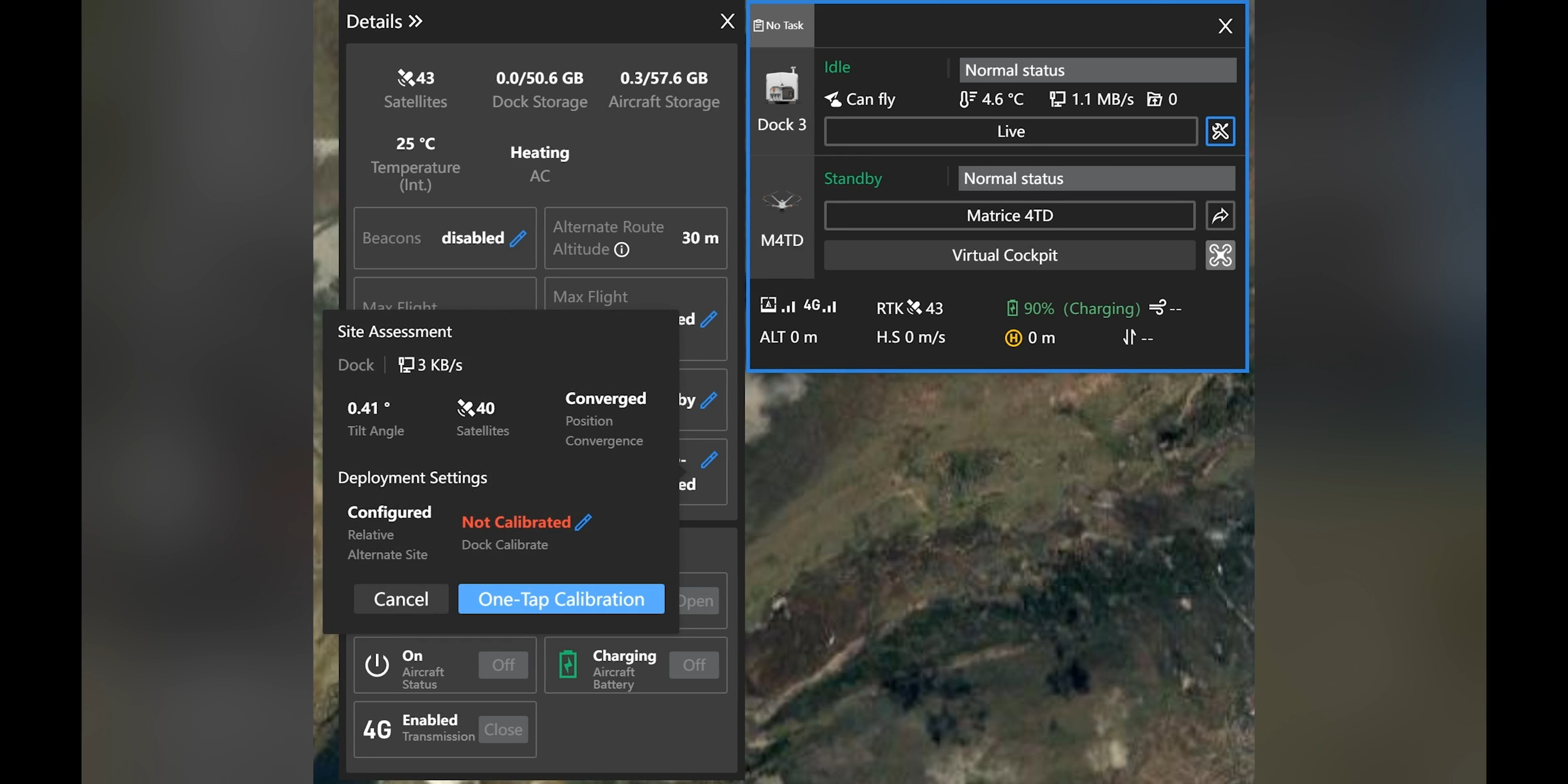Image resolution: width=1568 pixels, height=784 pixels.
Task: Turn off Aircraft Battery charging
Action: pos(694,665)
